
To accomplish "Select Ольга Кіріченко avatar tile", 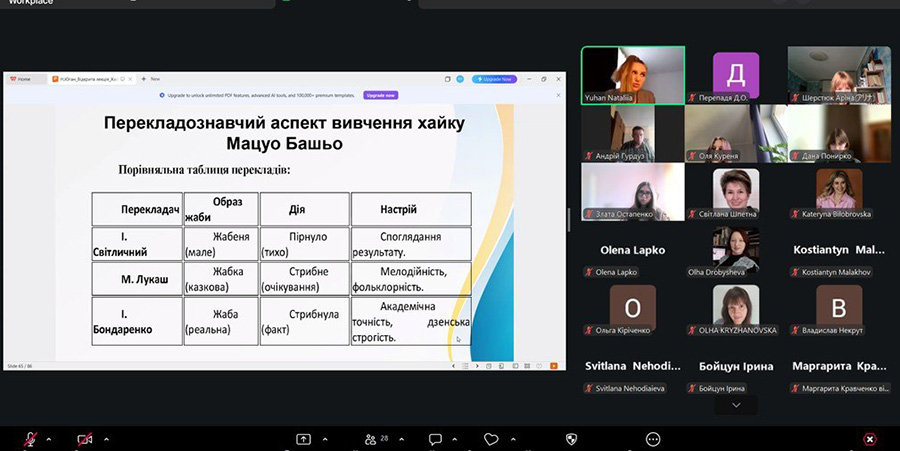I will pyautogui.click(x=633, y=309).
